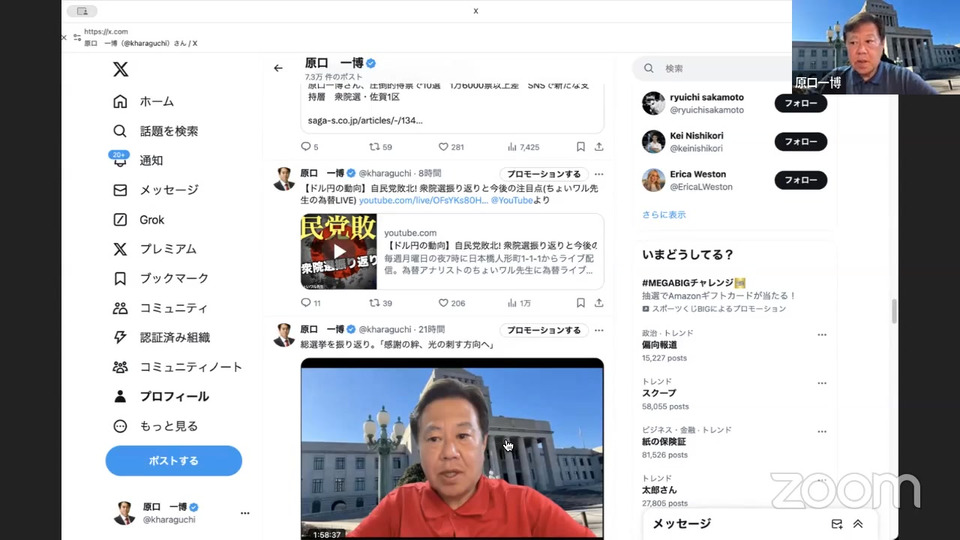Viewport: 960px width, 540px height.
Task: Click the page scrollbar thumb
Action: pos(894,311)
